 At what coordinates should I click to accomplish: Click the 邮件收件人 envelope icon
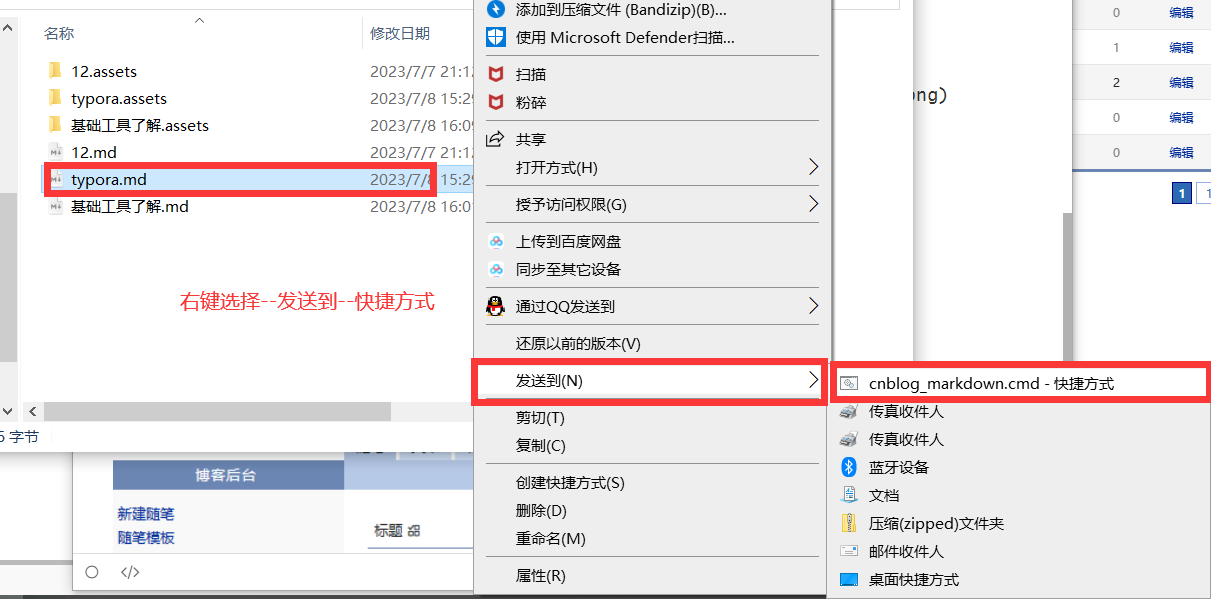[849, 551]
